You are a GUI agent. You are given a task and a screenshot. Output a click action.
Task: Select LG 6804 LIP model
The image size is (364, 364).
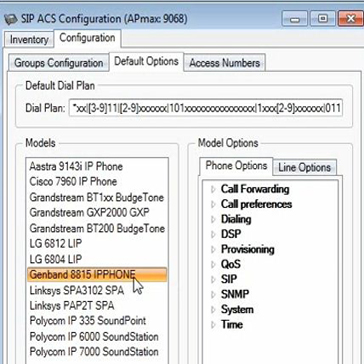(97, 259)
